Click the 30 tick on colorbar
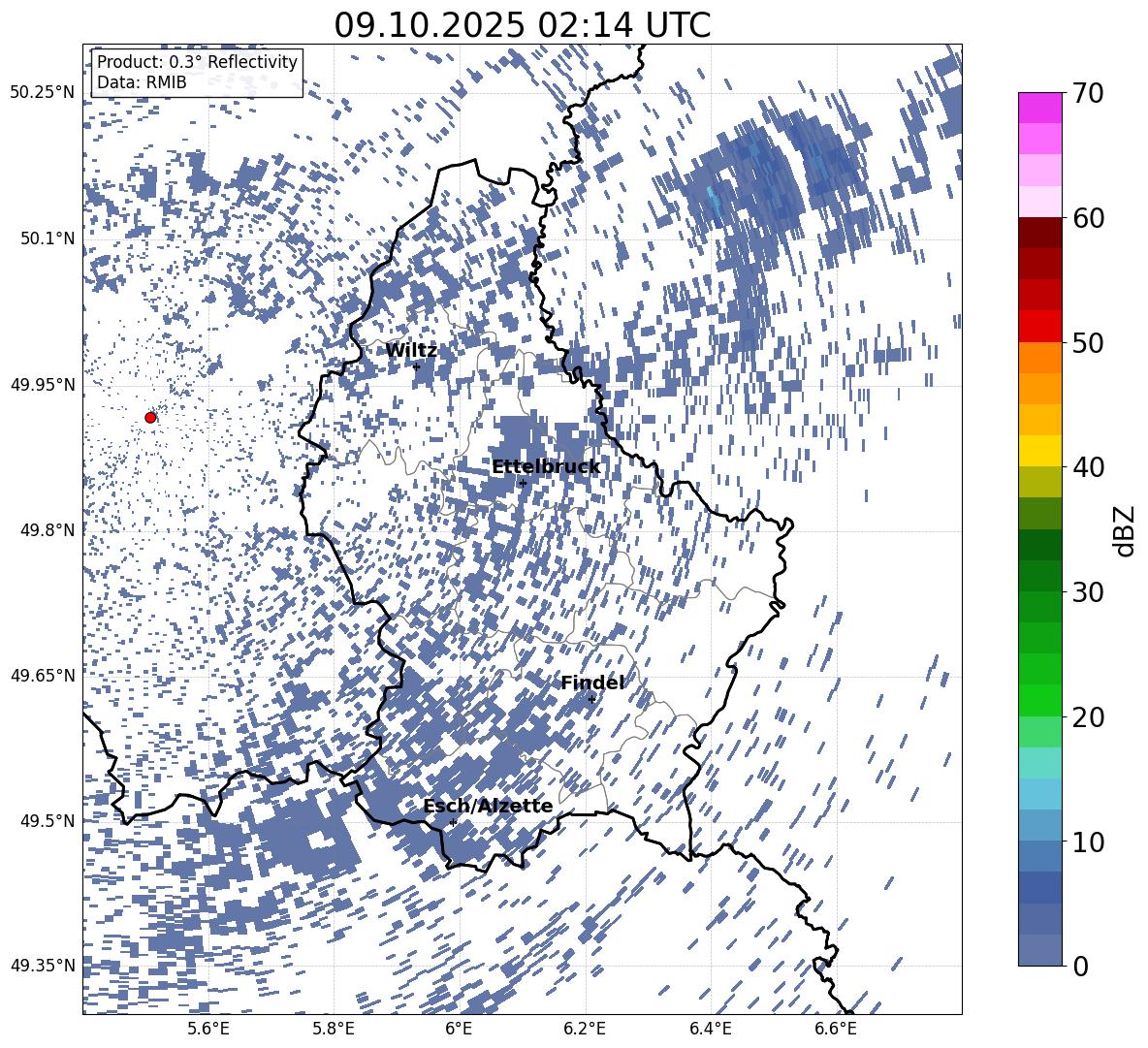 1088,591
